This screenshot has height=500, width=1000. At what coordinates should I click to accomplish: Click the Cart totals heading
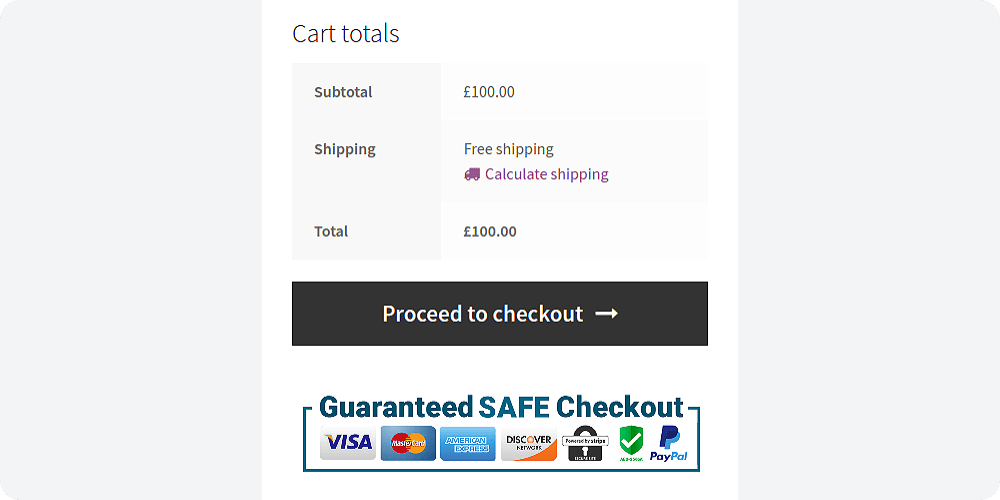[346, 34]
